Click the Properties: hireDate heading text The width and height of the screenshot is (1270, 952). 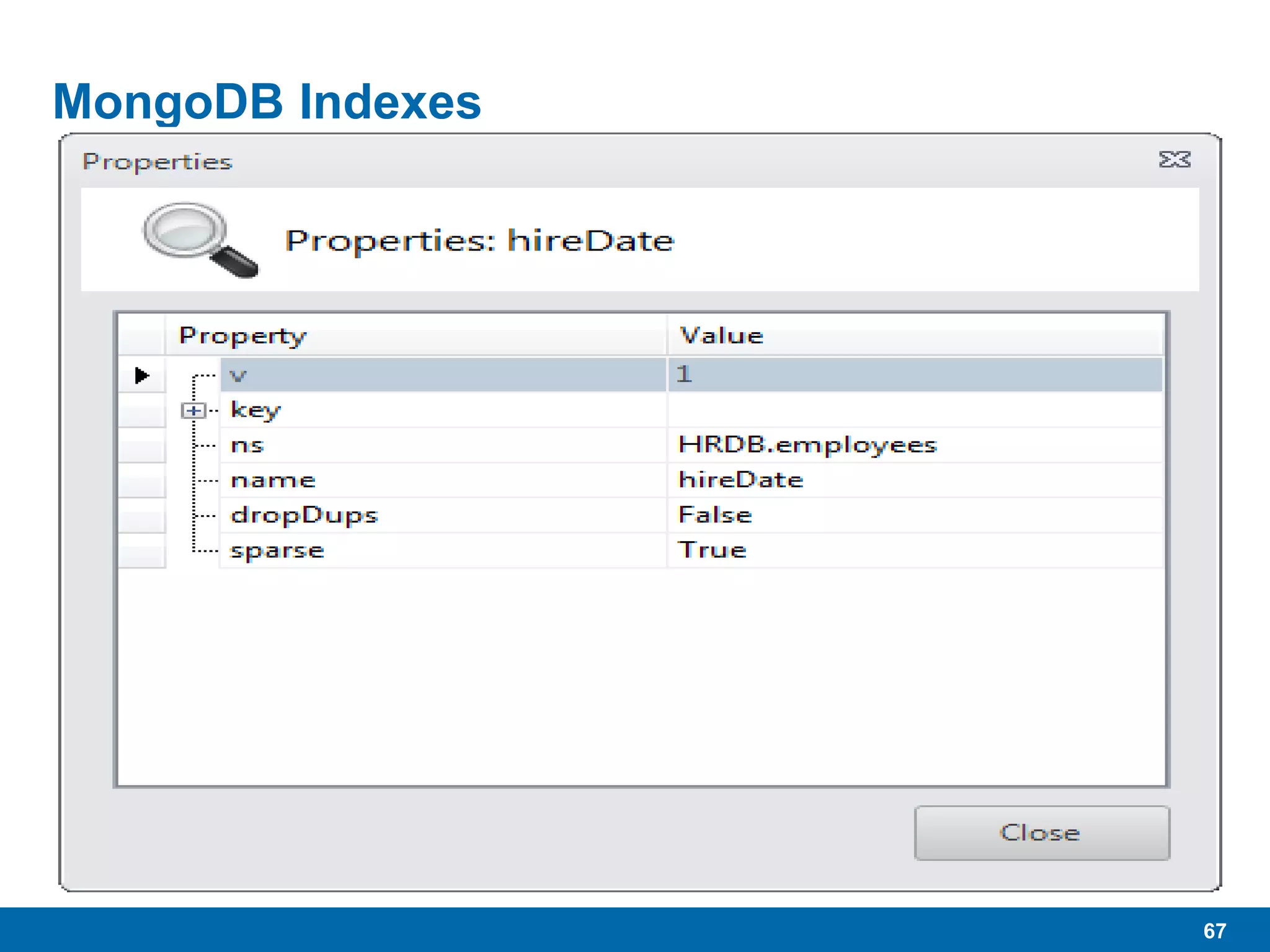[479, 240]
